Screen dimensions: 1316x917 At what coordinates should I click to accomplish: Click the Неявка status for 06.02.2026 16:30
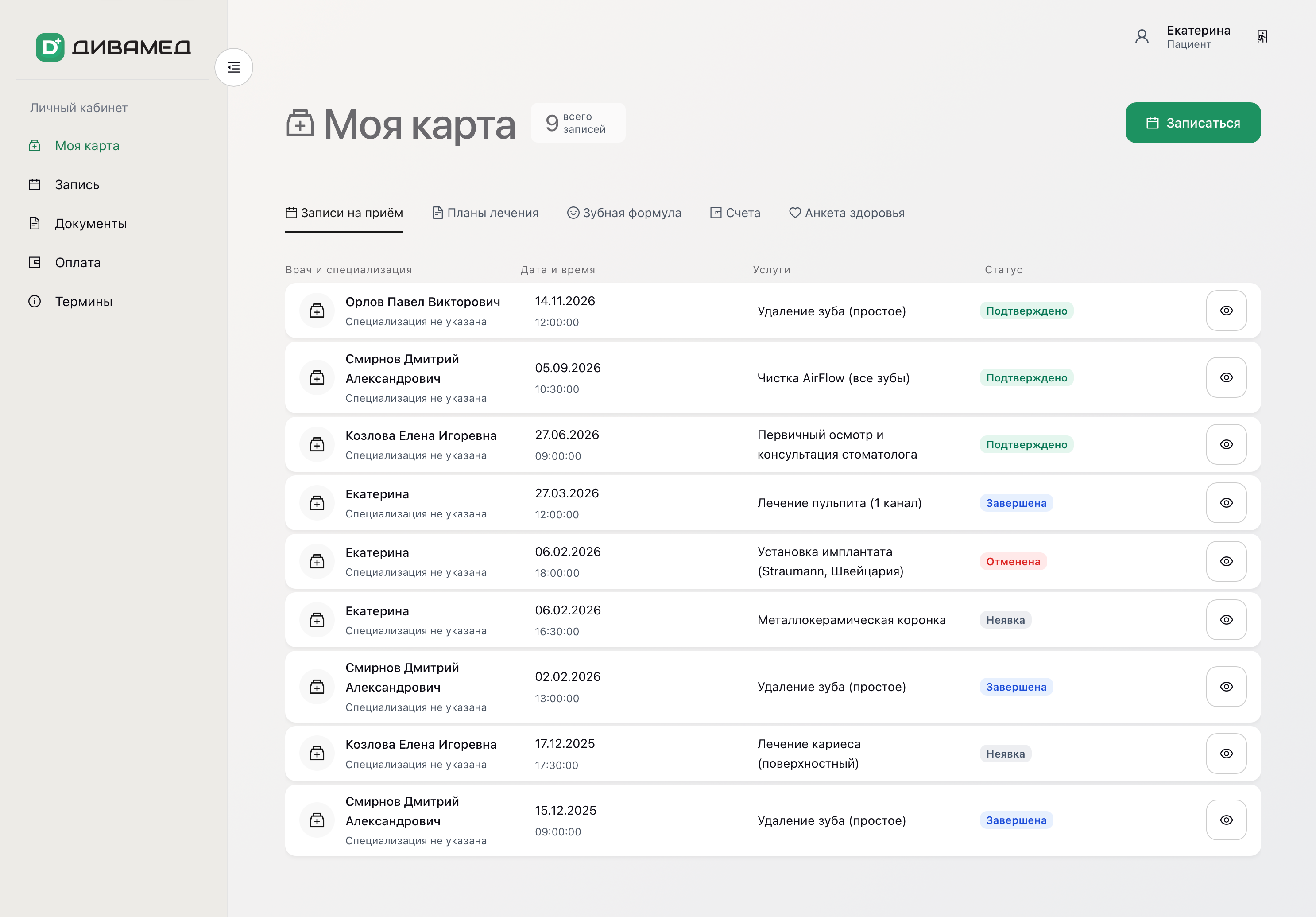[x=1005, y=621]
